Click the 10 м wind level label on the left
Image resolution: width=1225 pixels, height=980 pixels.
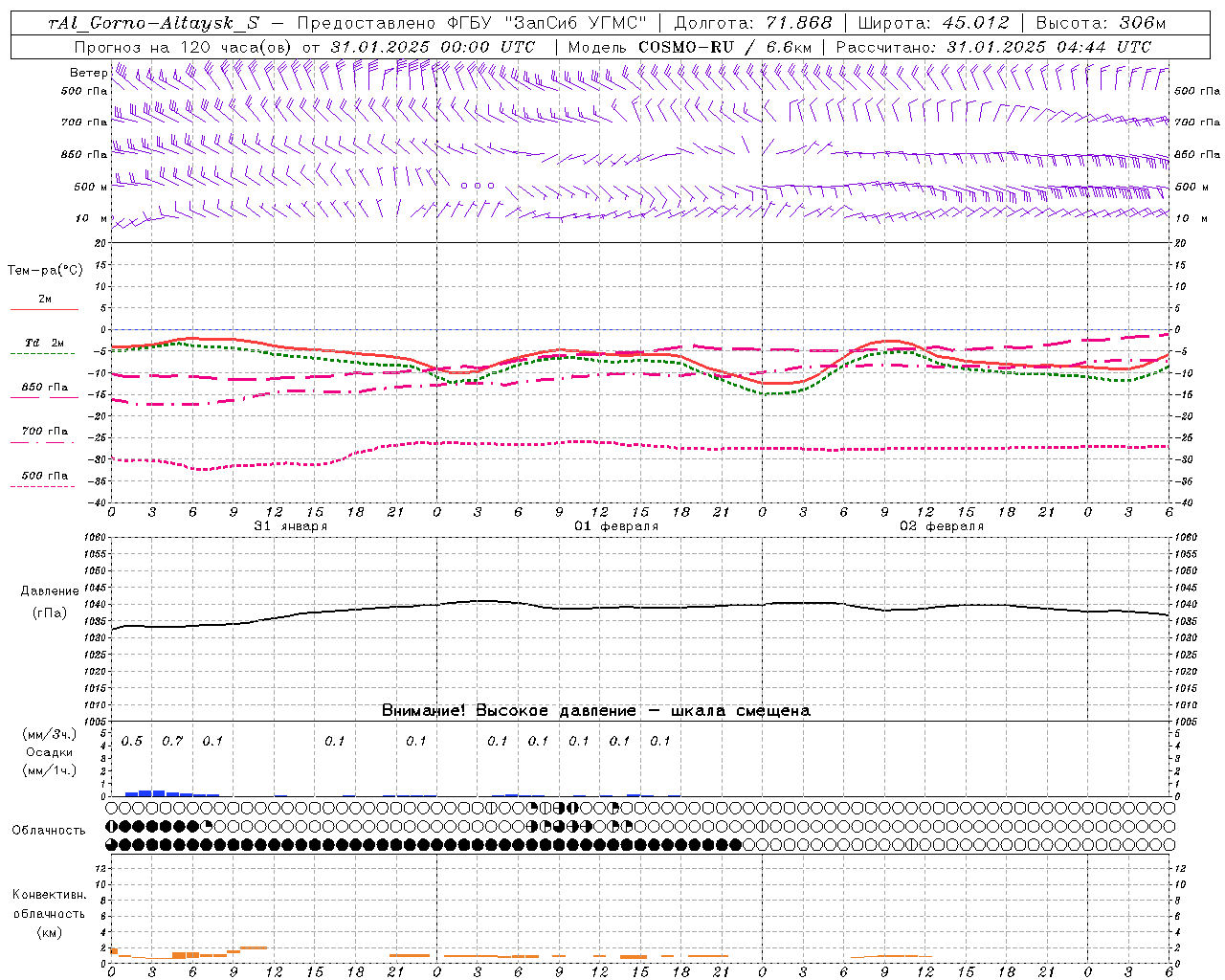coord(92,218)
